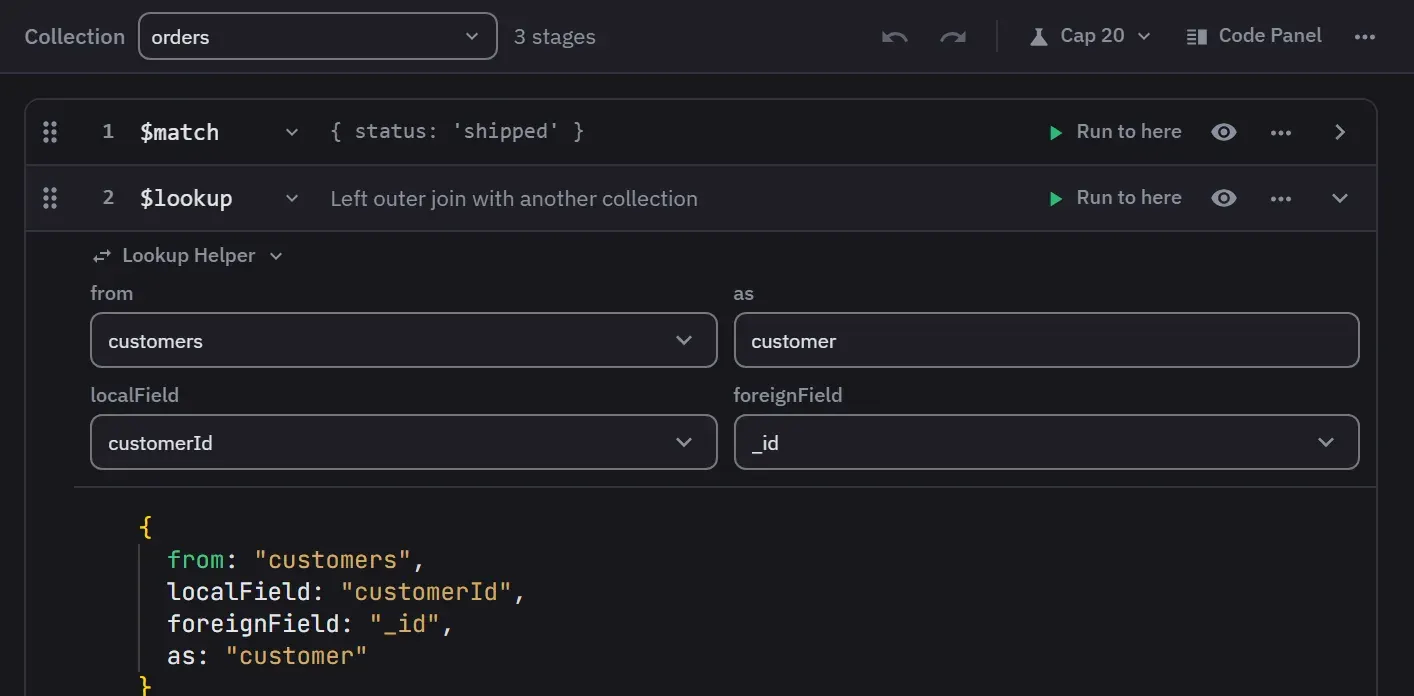Click the flask icon next to Cap 20
This screenshot has height=696, width=1414.
[1038, 36]
